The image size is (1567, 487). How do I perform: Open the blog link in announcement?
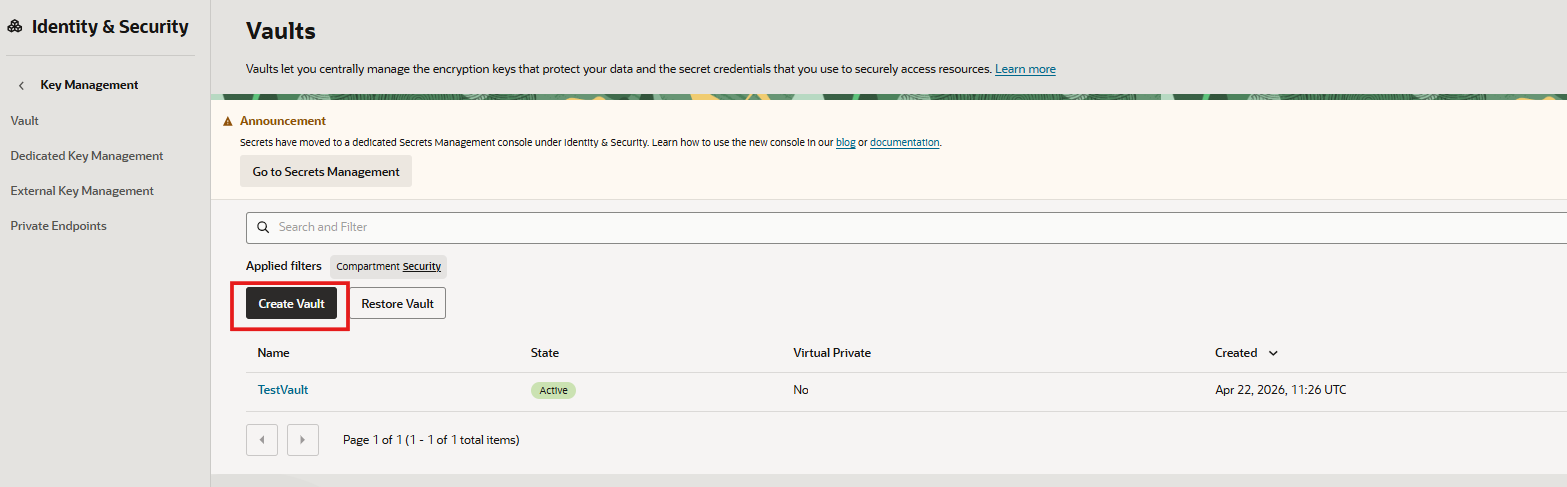845,143
